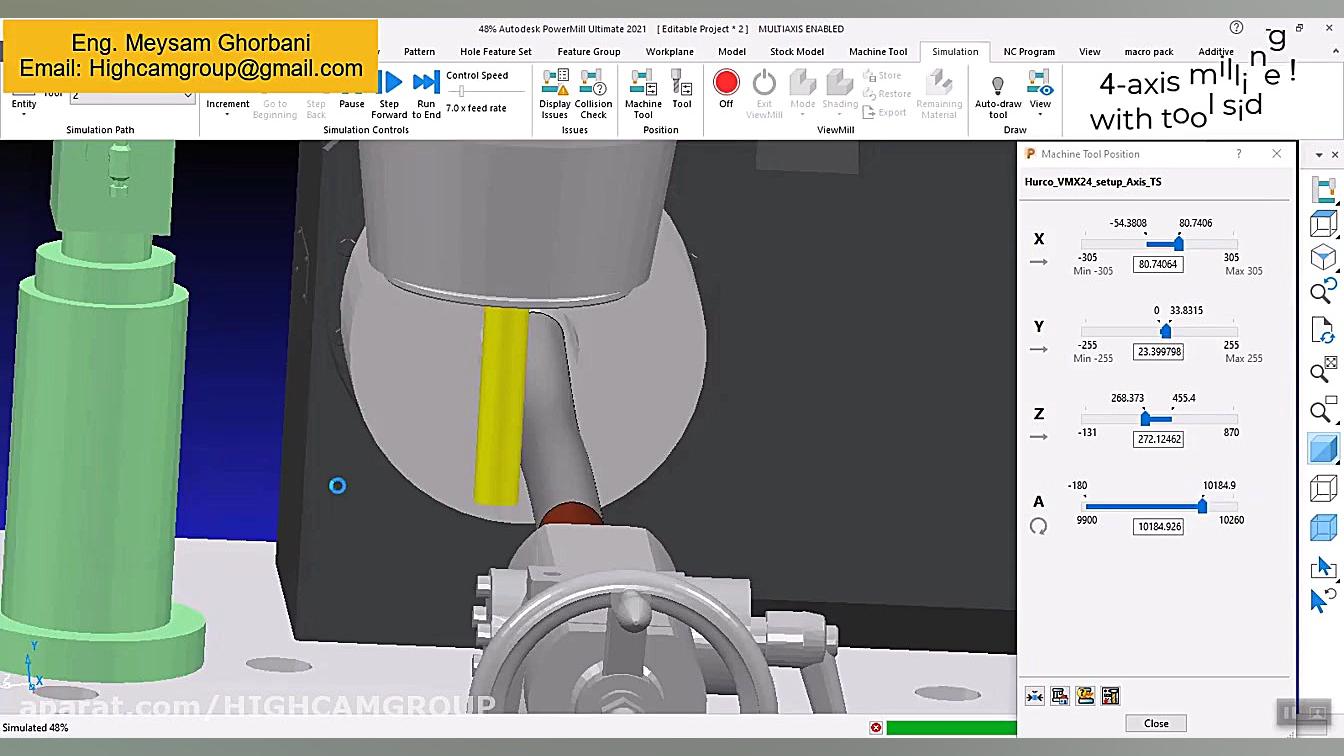Click the Machine Tool position icon

pos(643,92)
